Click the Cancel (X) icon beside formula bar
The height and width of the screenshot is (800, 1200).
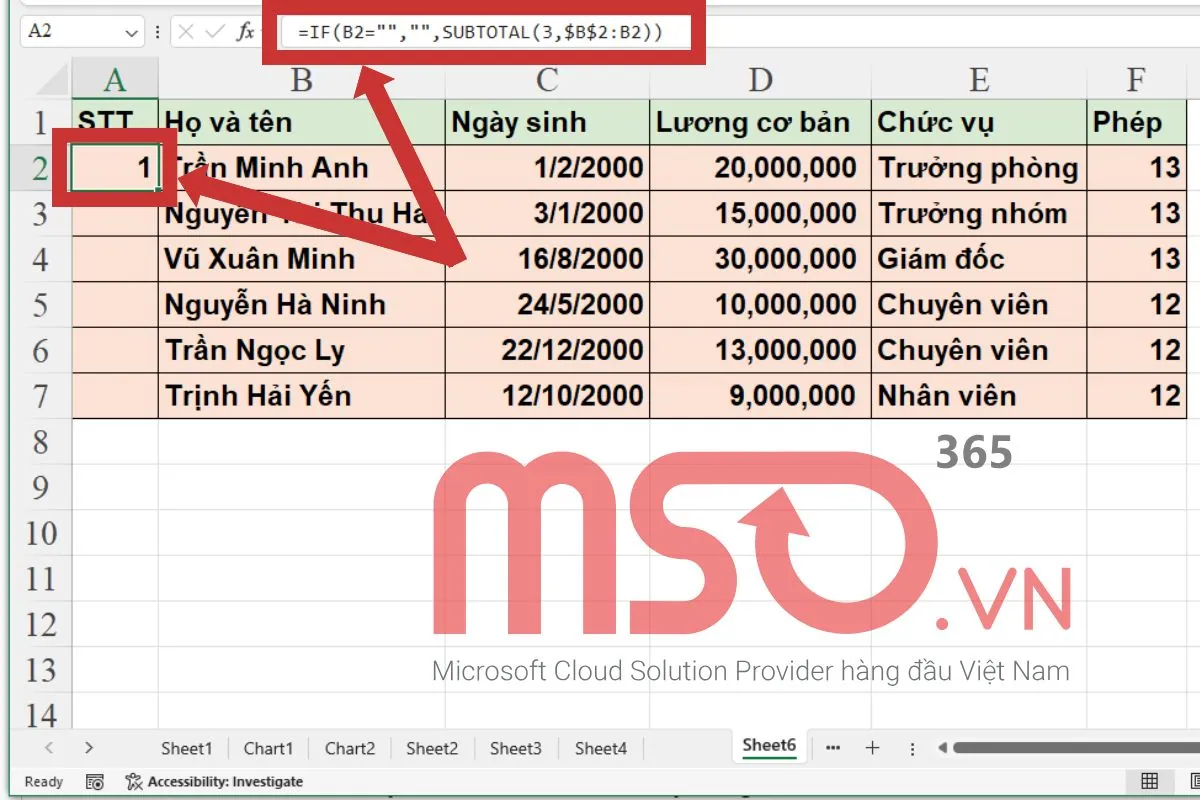(185, 31)
